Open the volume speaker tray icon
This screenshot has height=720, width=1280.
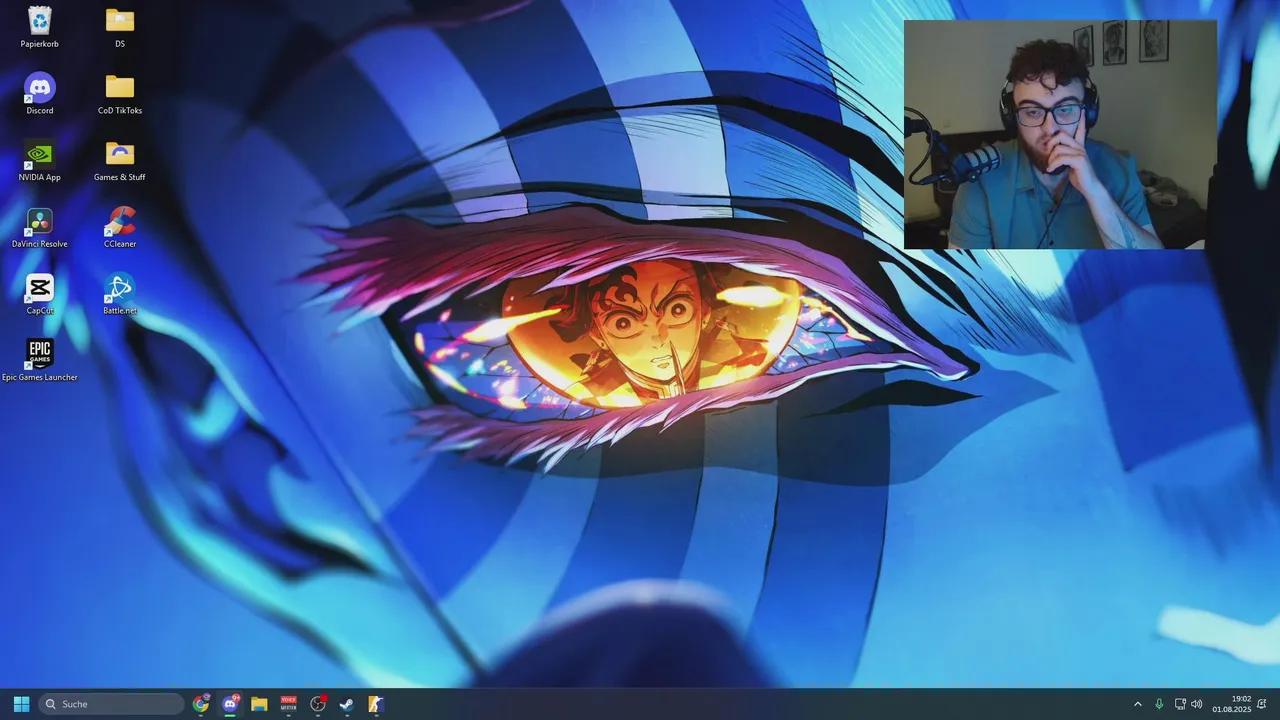point(1197,704)
